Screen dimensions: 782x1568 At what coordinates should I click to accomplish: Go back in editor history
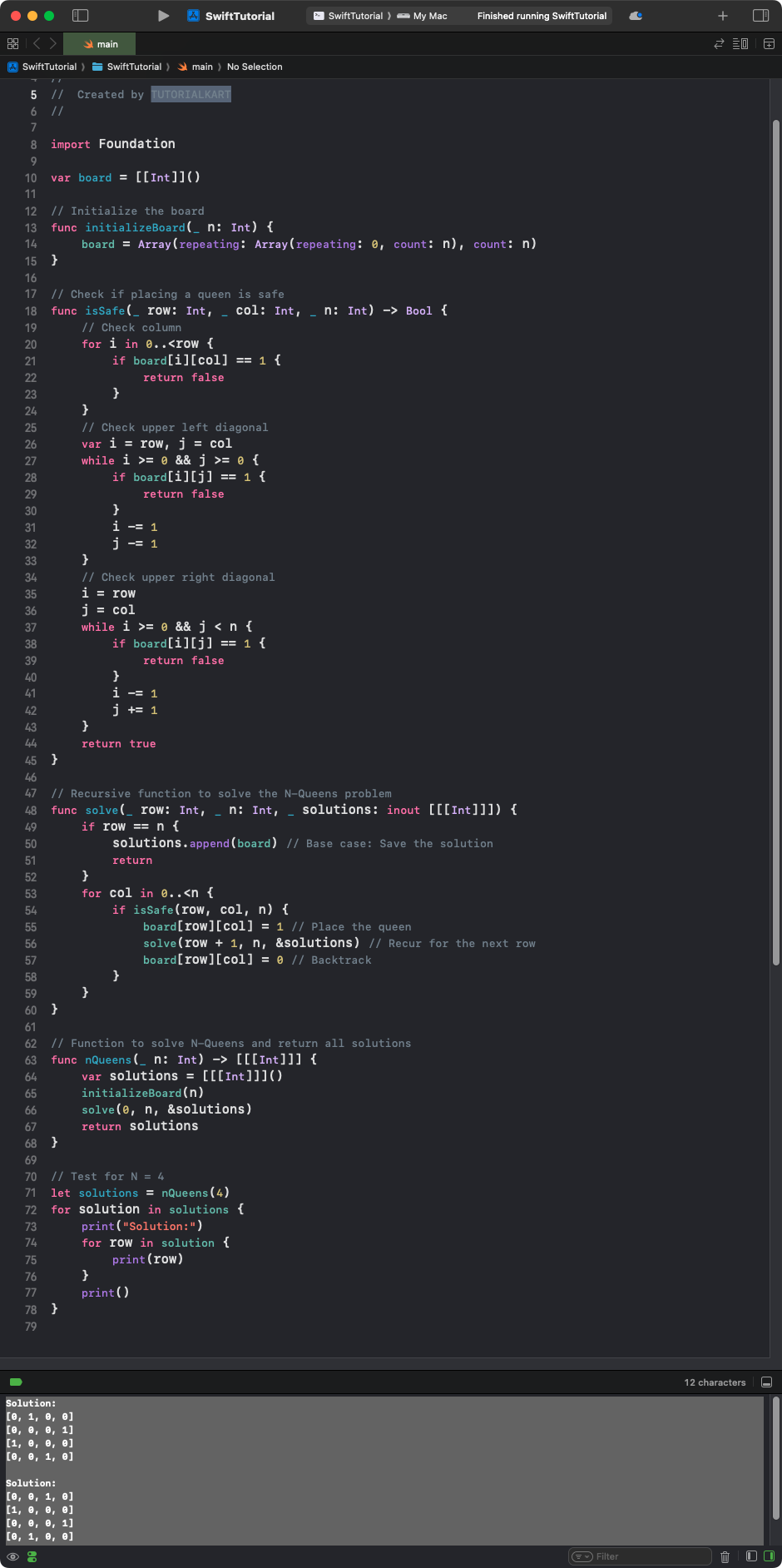click(37, 44)
